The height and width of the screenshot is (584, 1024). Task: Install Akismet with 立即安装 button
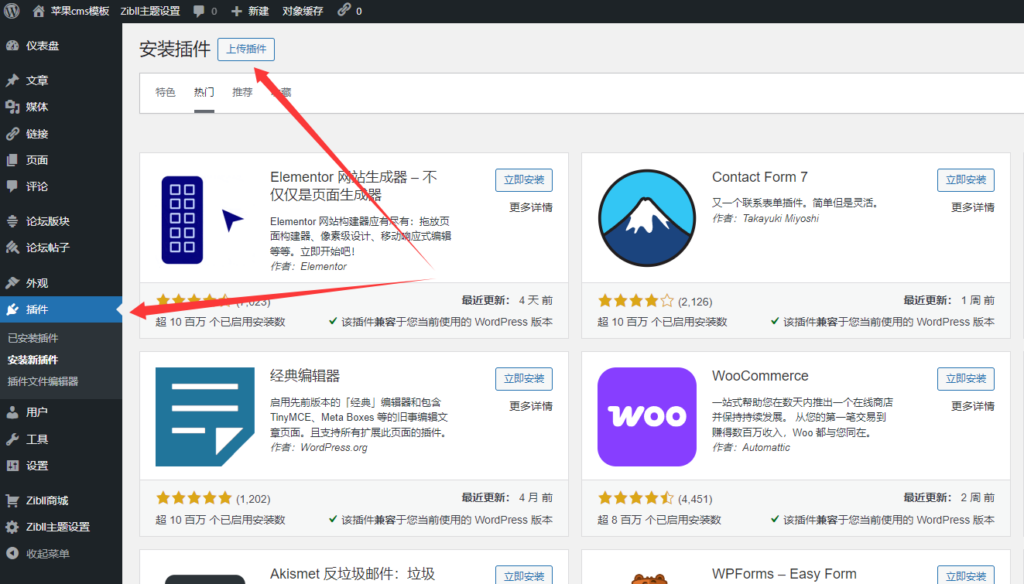point(524,575)
